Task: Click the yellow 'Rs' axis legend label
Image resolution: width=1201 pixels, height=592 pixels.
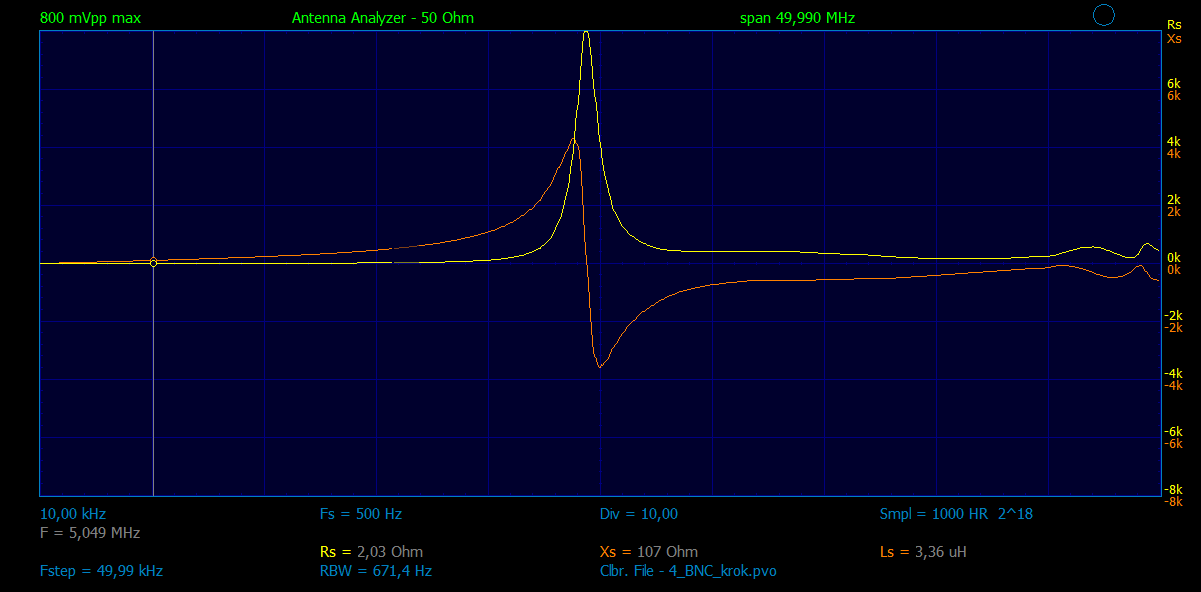Action: click(1174, 25)
